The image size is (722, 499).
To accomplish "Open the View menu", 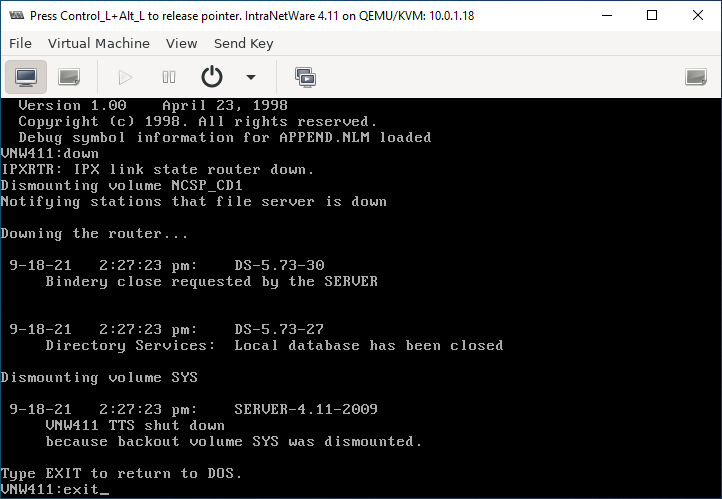I will pyautogui.click(x=181, y=43).
